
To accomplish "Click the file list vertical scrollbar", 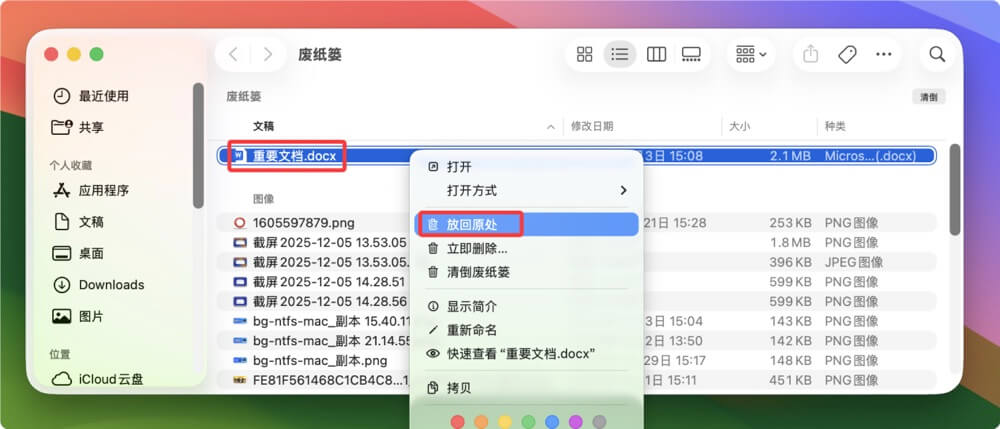I will pos(954,189).
